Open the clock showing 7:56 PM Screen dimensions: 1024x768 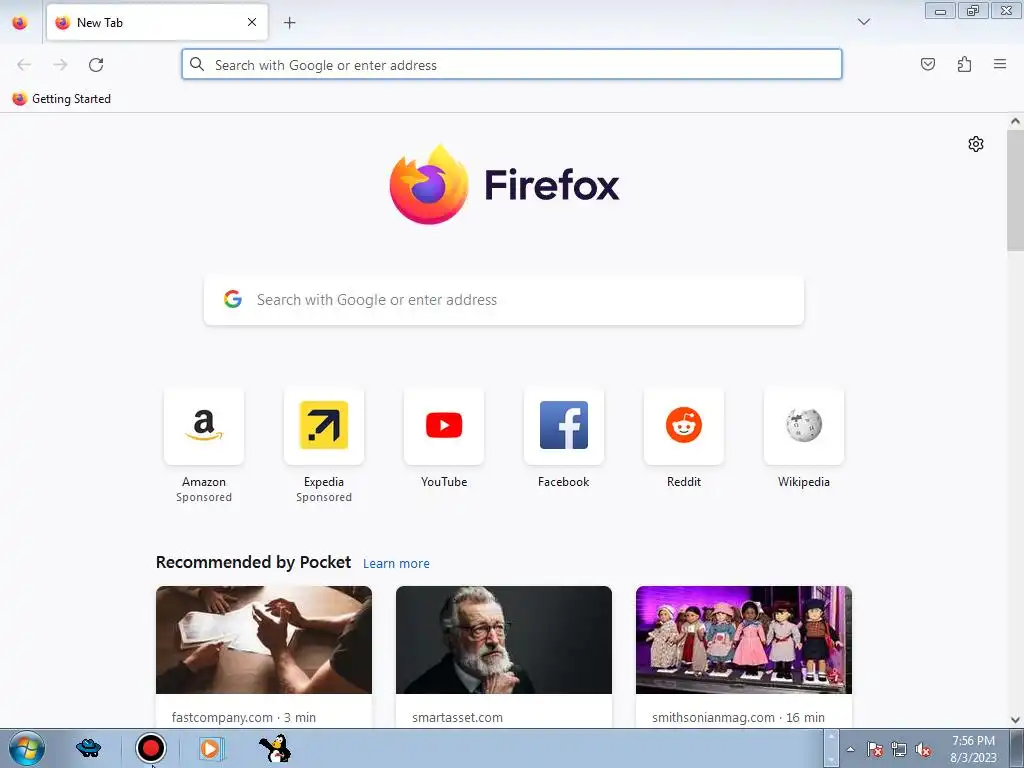click(973, 749)
